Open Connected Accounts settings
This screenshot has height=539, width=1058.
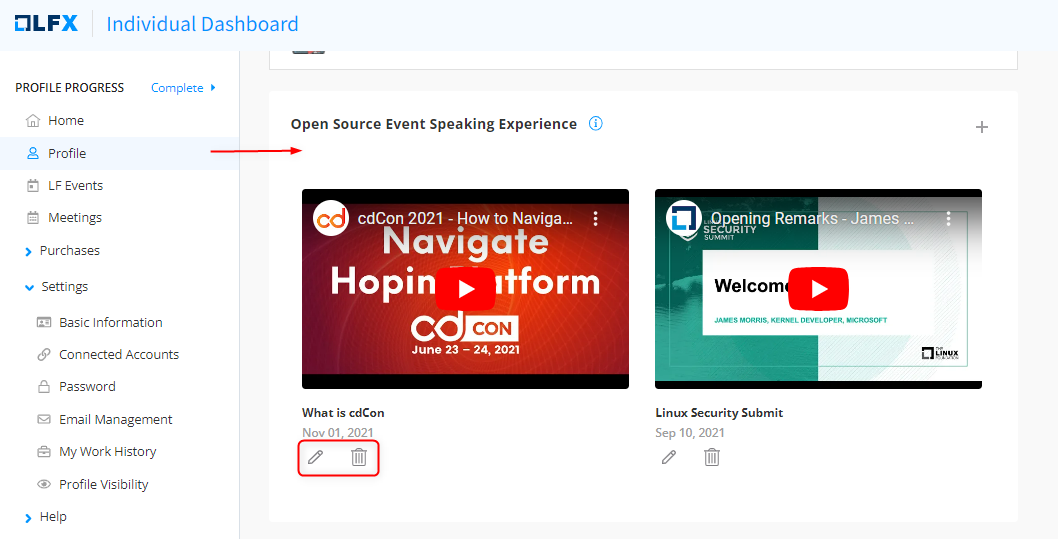(118, 355)
